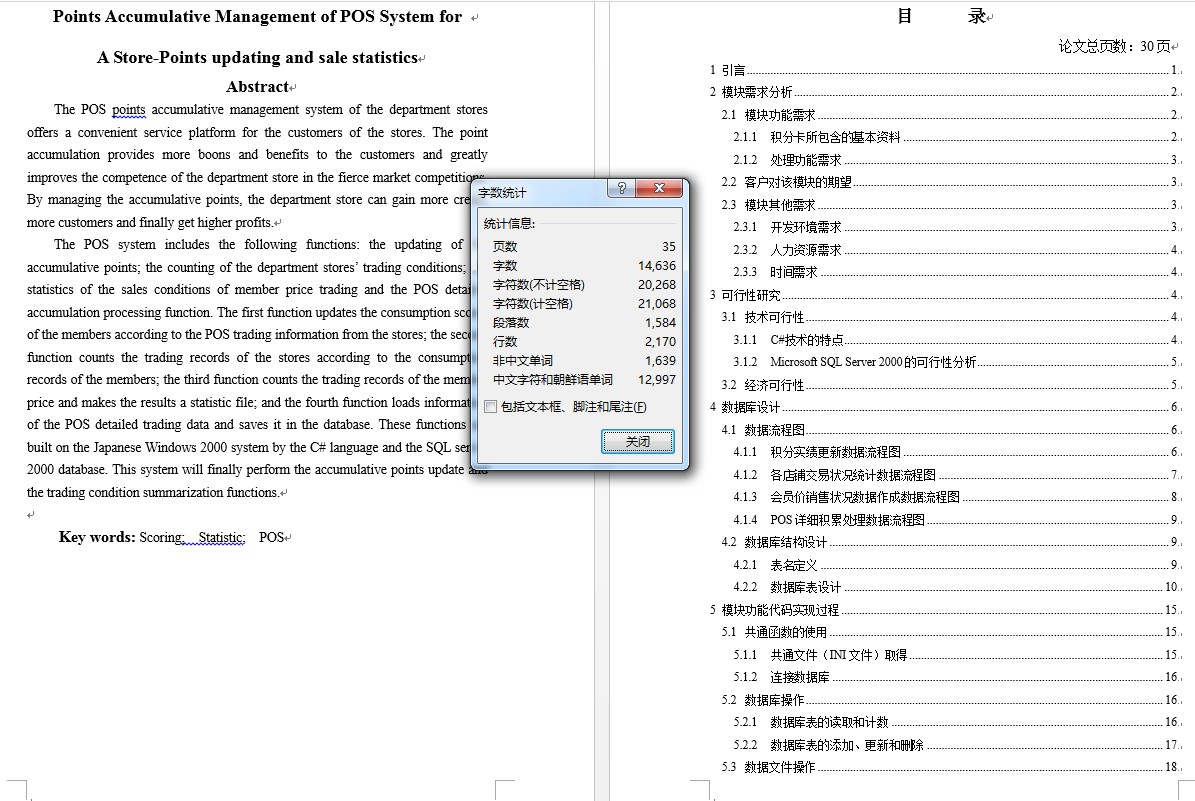Click 行数 value 2,170

coord(660,341)
